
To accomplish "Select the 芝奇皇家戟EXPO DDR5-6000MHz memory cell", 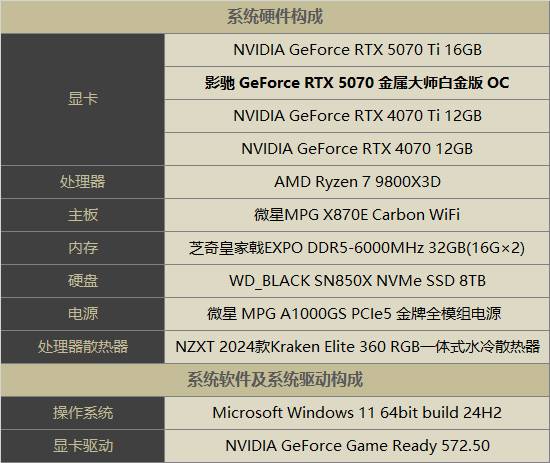I will pos(357,248).
